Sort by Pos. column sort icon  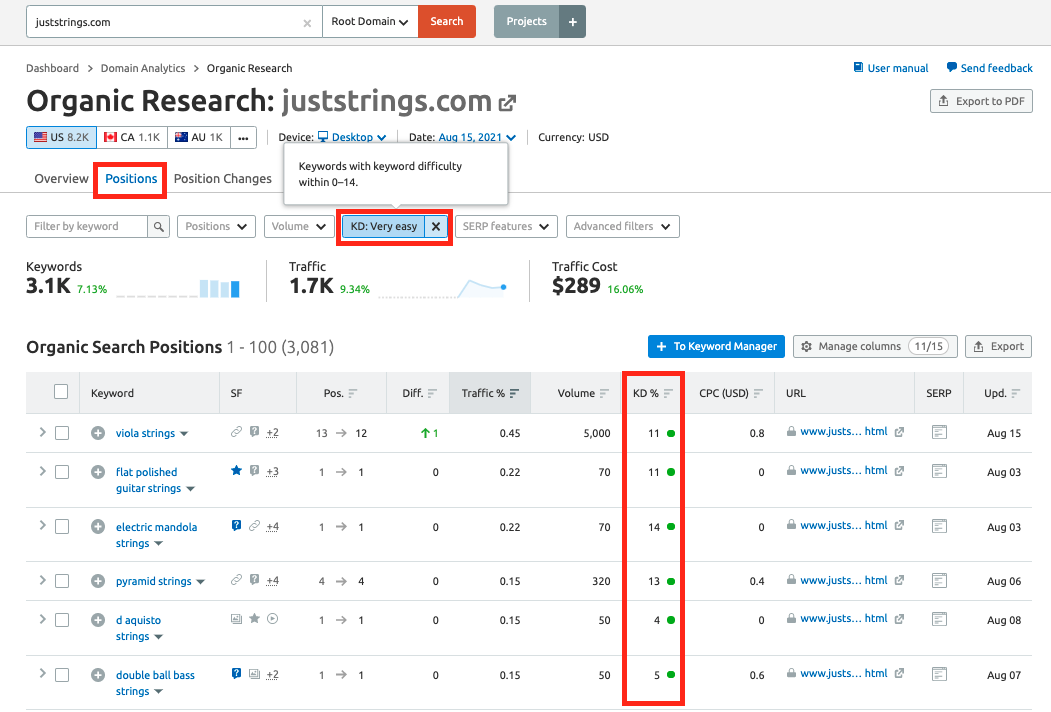pyautogui.click(x=353, y=394)
